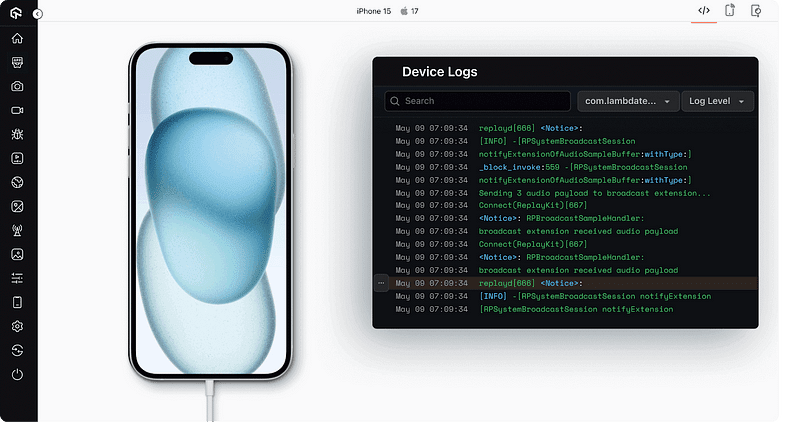End session with the power icon
Viewport: 800px width, 422px height.
point(17,375)
